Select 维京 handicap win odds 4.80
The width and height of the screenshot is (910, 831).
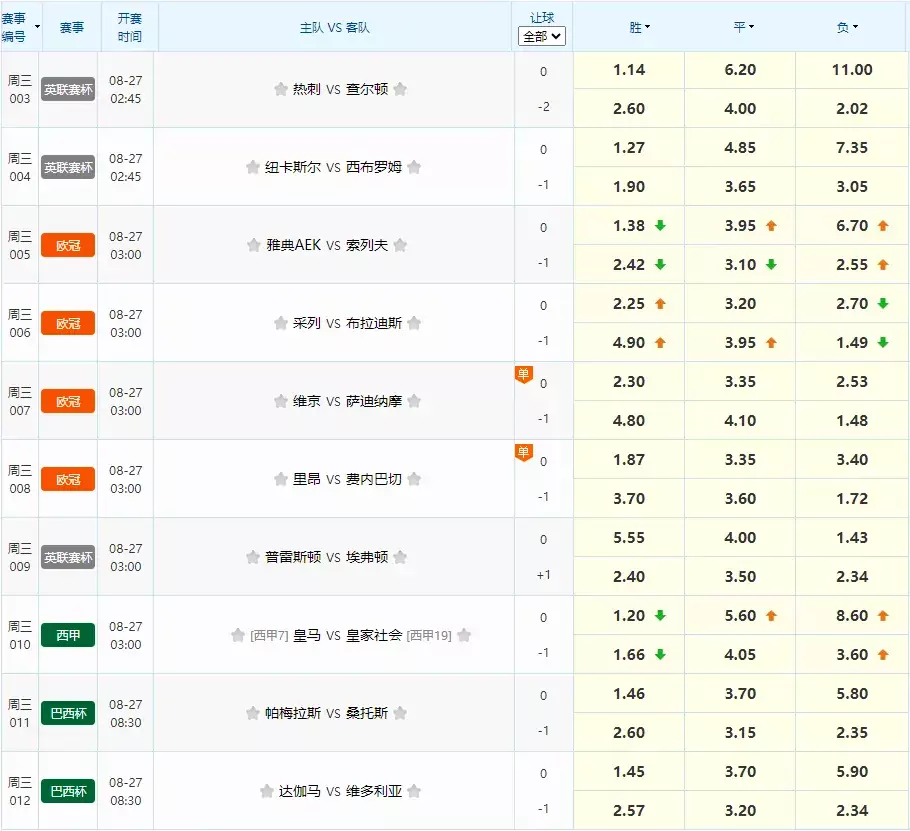(629, 421)
